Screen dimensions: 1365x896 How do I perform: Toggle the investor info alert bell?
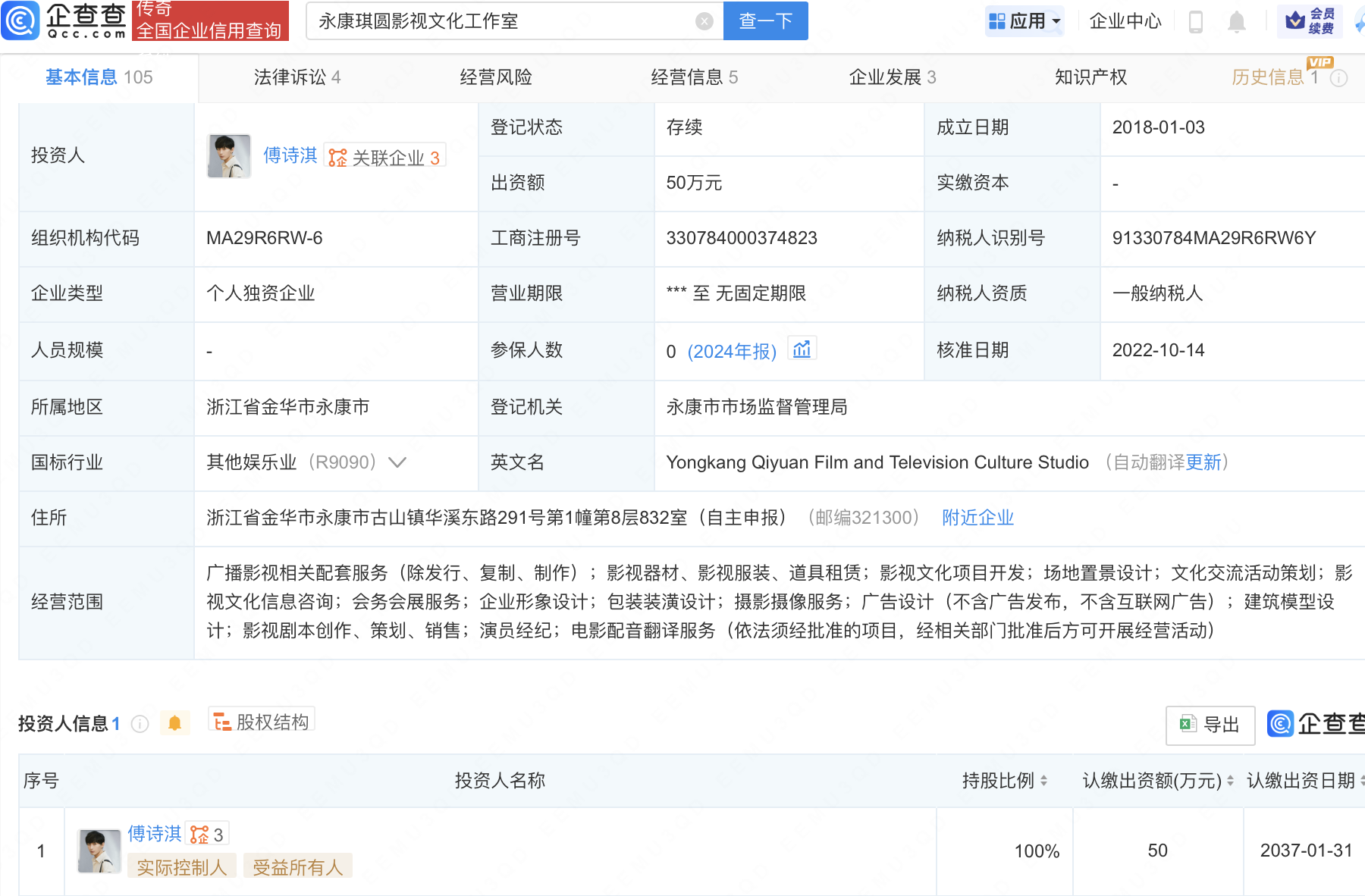click(174, 723)
